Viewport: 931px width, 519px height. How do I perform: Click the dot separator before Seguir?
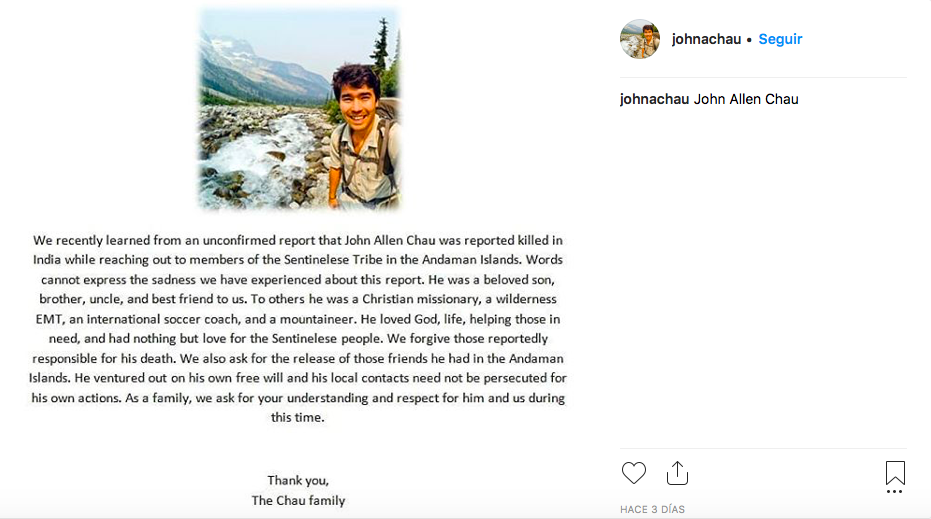click(x=749, y=40)
